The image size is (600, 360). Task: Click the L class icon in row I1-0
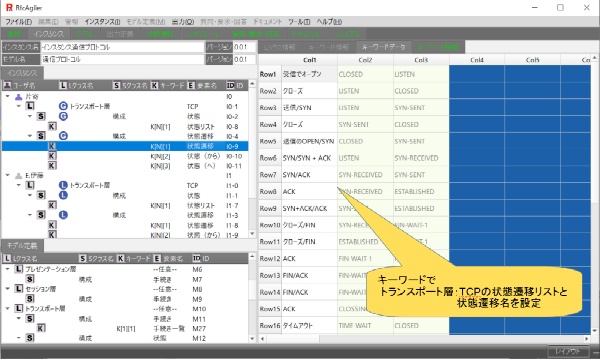(x=30, y=185)
